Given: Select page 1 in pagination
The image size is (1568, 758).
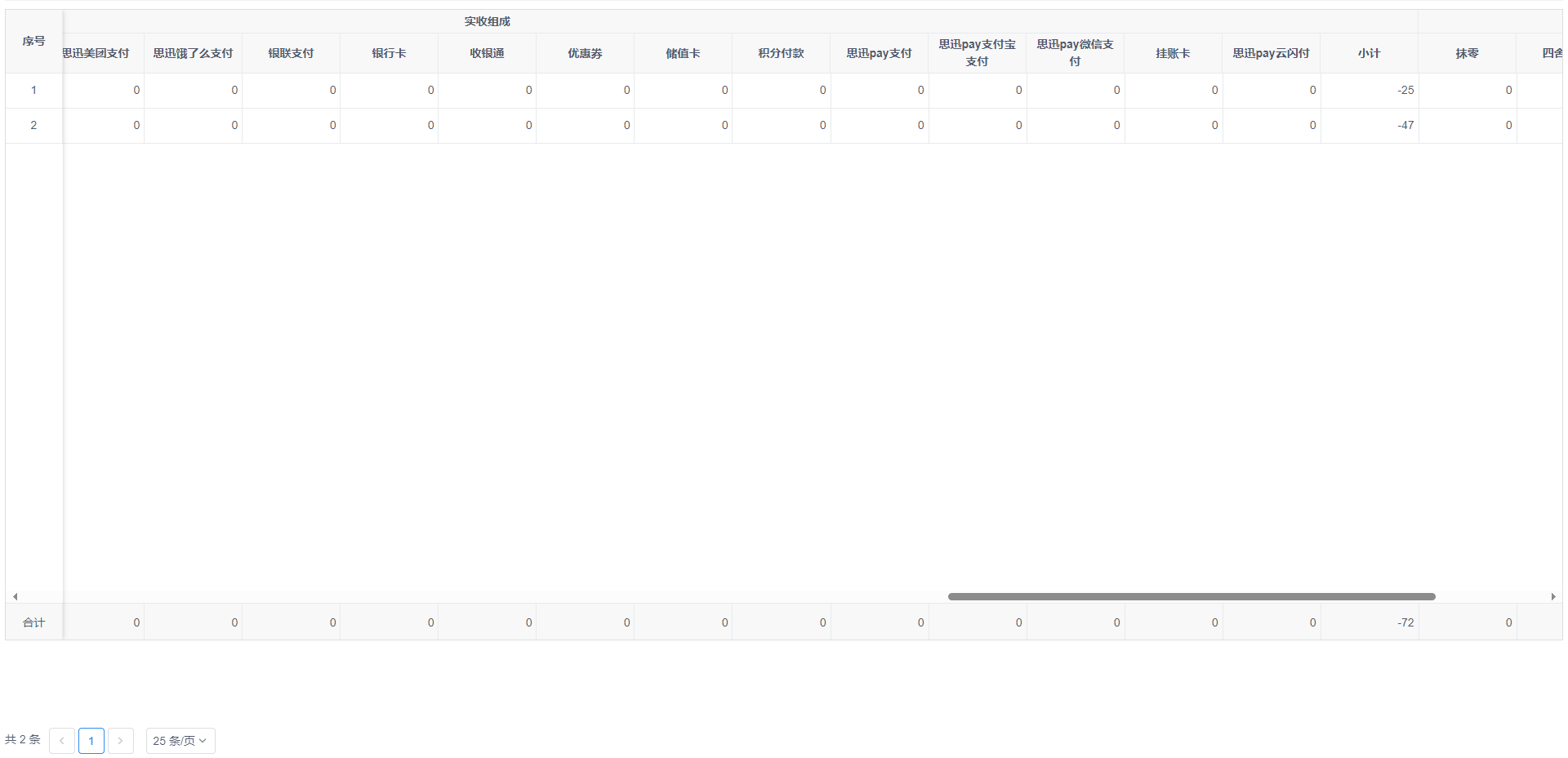Looking at the screenshot, I should (x=91, y=741).
